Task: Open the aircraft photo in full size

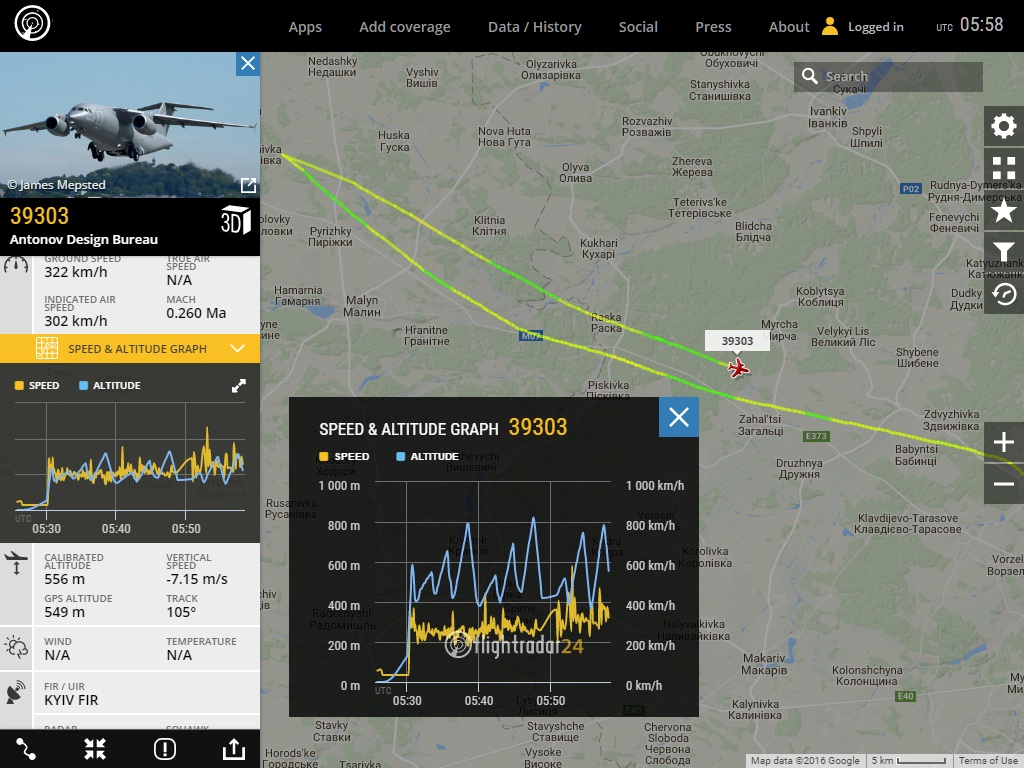Action: coord(248,185)
